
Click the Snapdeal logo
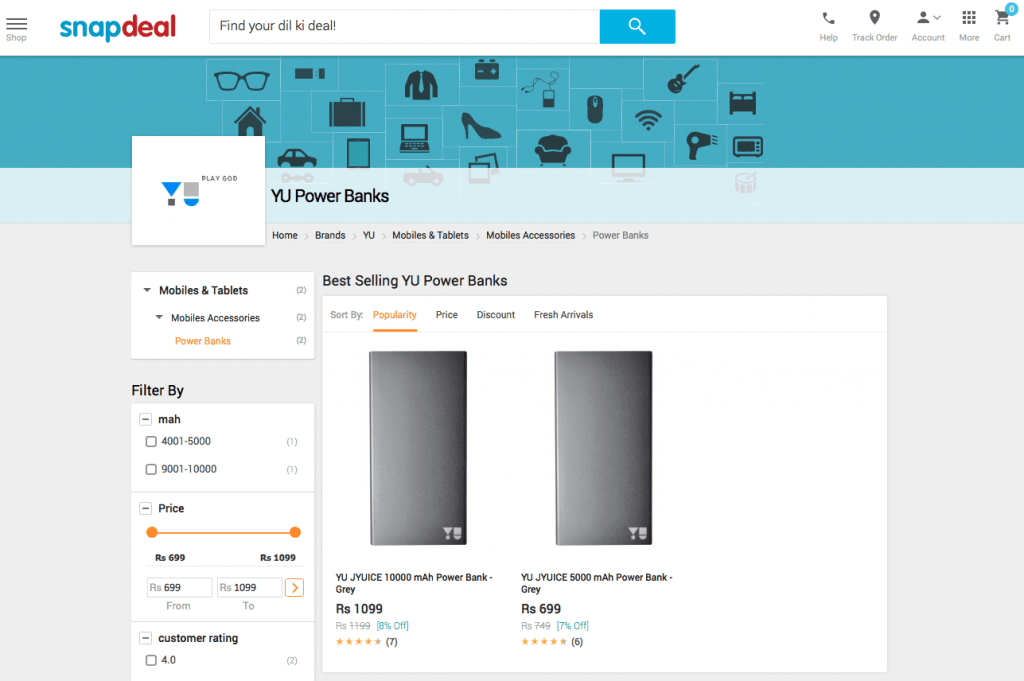(118, 27)
